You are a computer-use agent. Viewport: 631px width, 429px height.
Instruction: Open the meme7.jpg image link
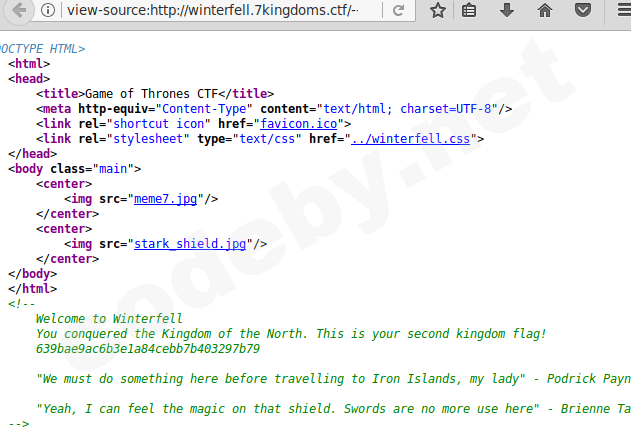click(165, 199)
